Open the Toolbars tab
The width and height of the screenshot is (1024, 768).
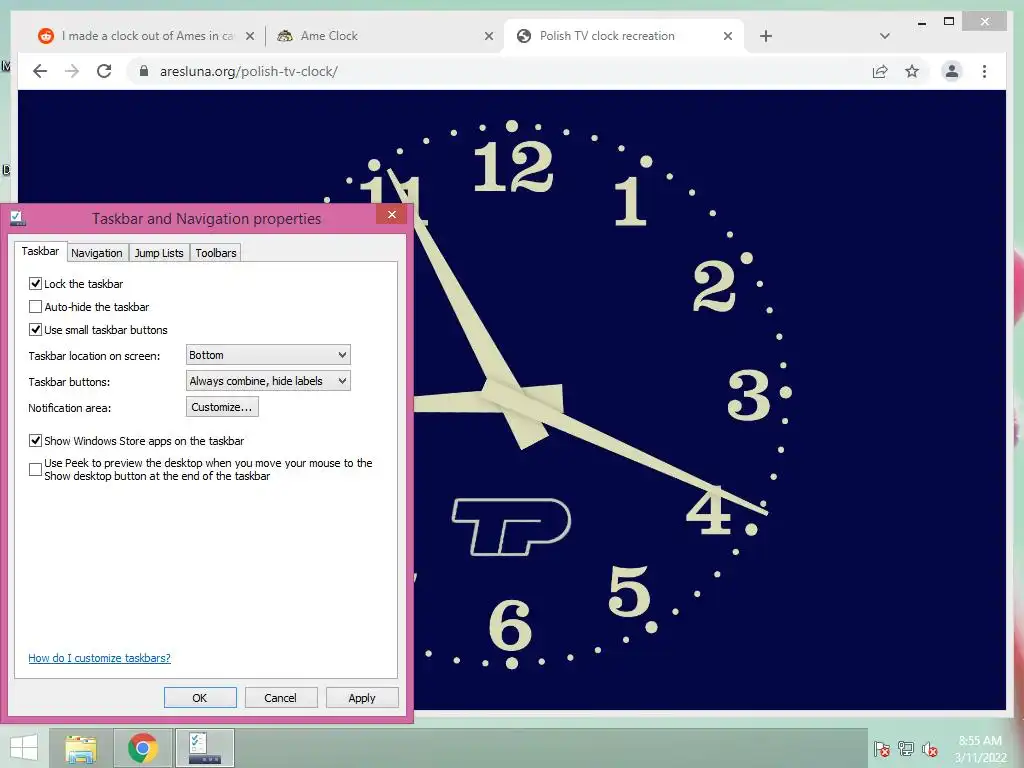pyautogui.click(x=216, y=253)
